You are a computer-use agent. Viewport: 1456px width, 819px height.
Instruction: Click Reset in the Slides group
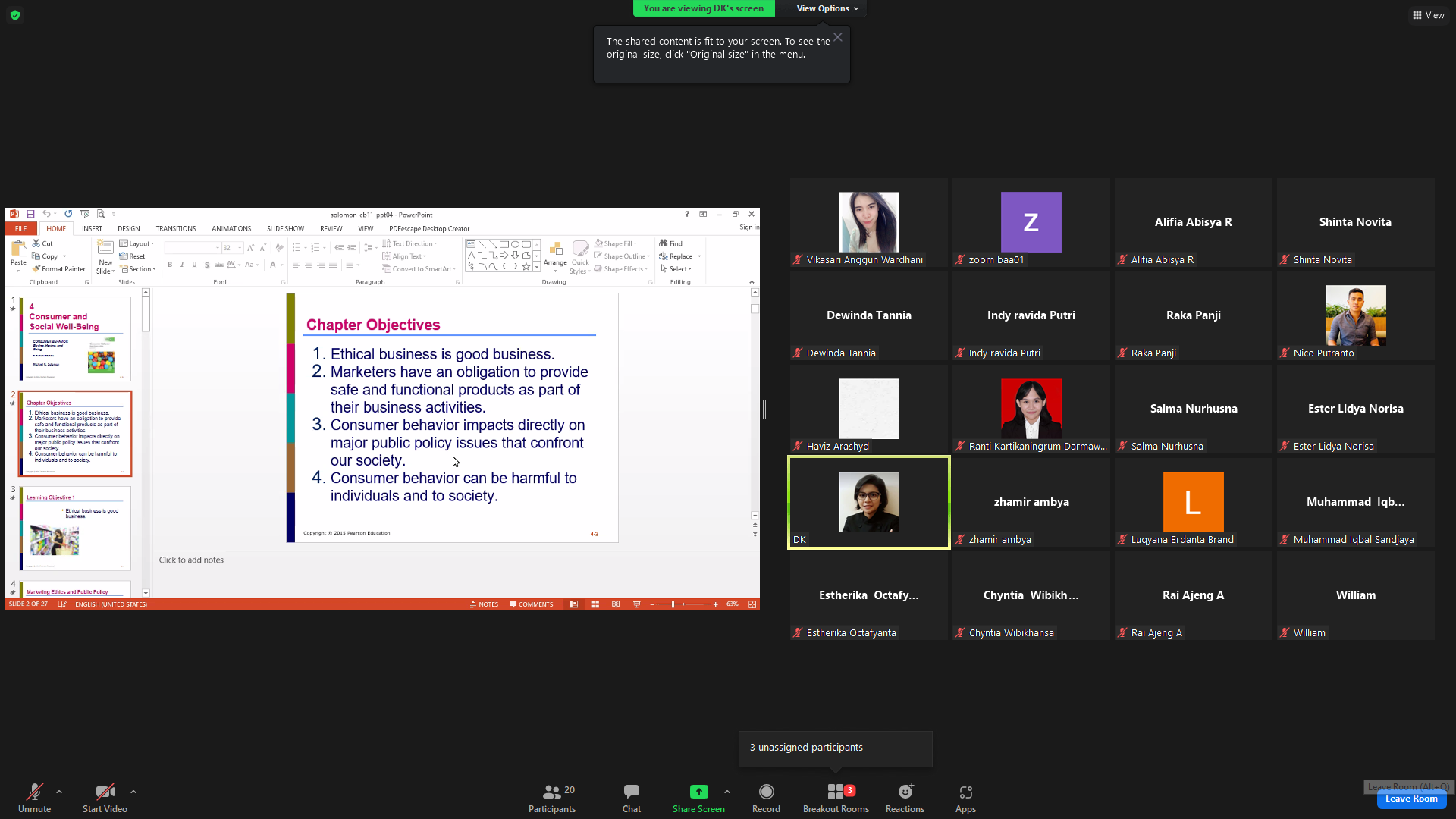pyautogui.click(x=133, y=256)
